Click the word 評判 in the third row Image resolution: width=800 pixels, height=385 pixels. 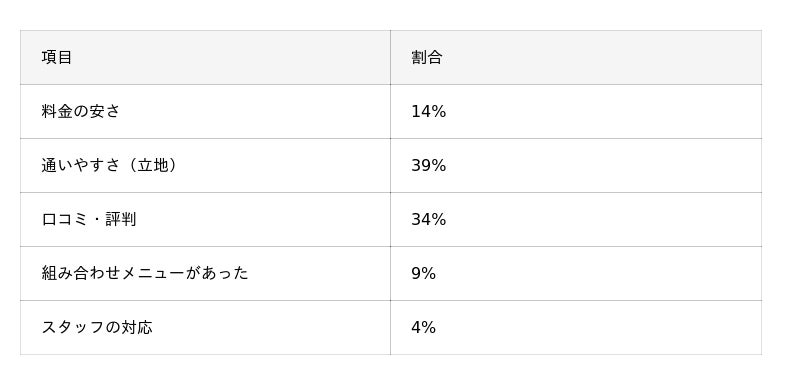click(x=121, y=219)
